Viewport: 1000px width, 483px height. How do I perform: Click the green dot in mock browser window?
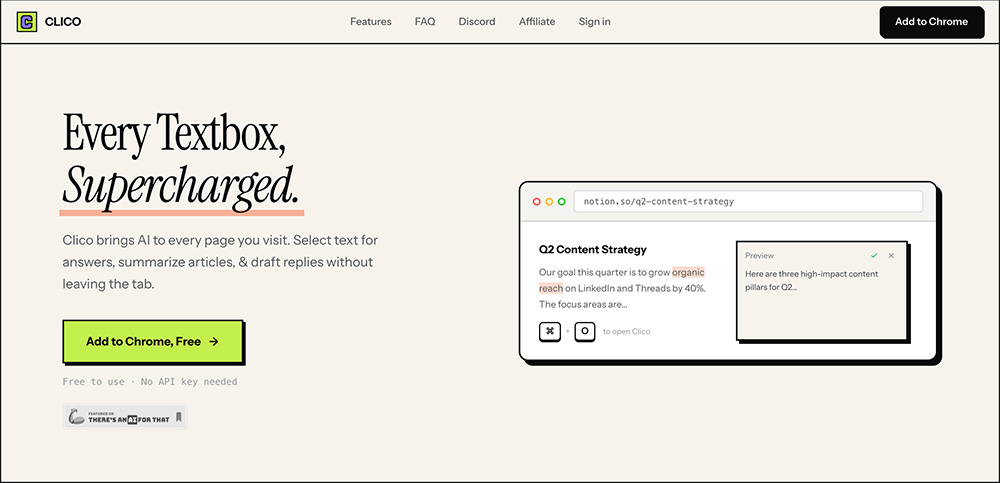(562, 201)
